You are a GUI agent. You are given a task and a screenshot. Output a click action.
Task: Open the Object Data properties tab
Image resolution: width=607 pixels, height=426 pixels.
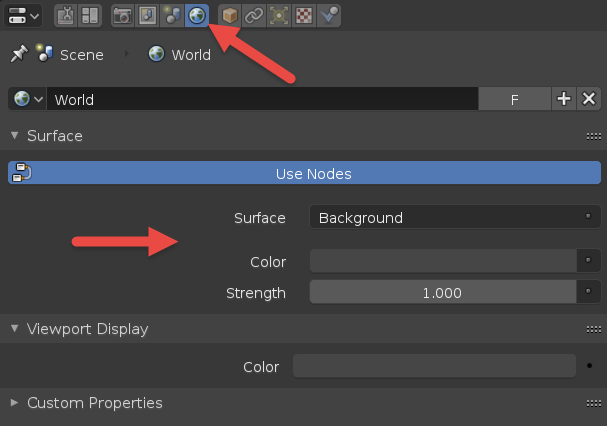279,16
